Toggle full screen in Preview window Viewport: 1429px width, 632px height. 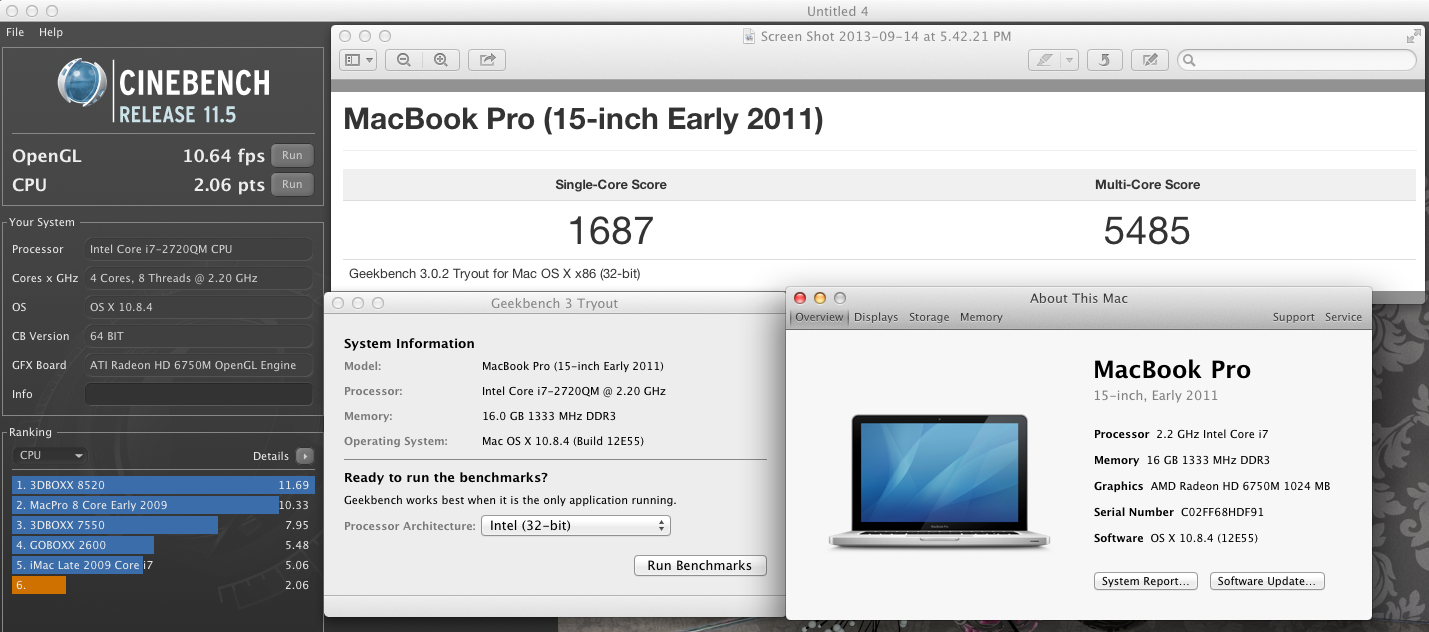[1412, 36]
